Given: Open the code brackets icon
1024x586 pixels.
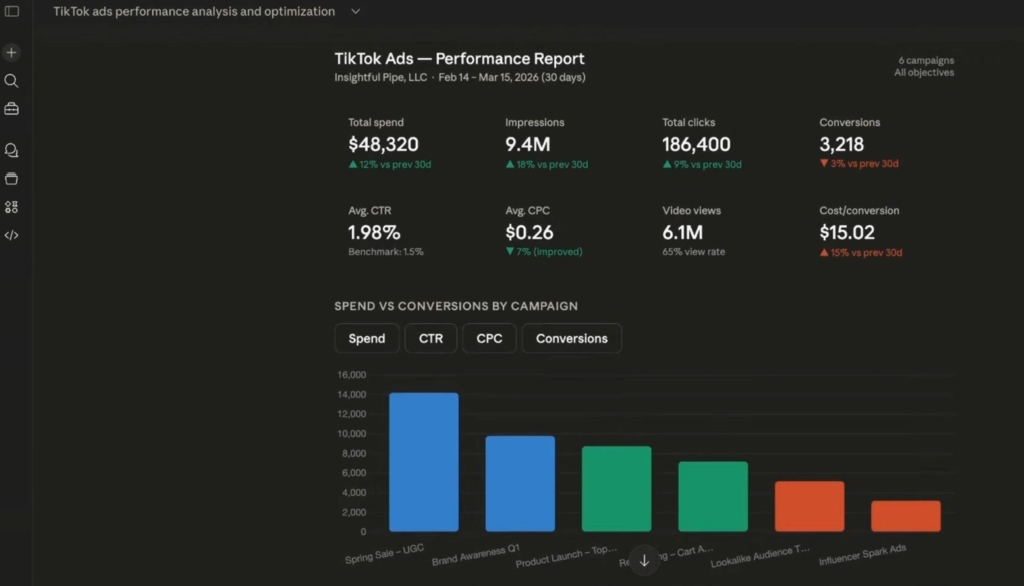Looking at the screenshot, I should (11, 235).
